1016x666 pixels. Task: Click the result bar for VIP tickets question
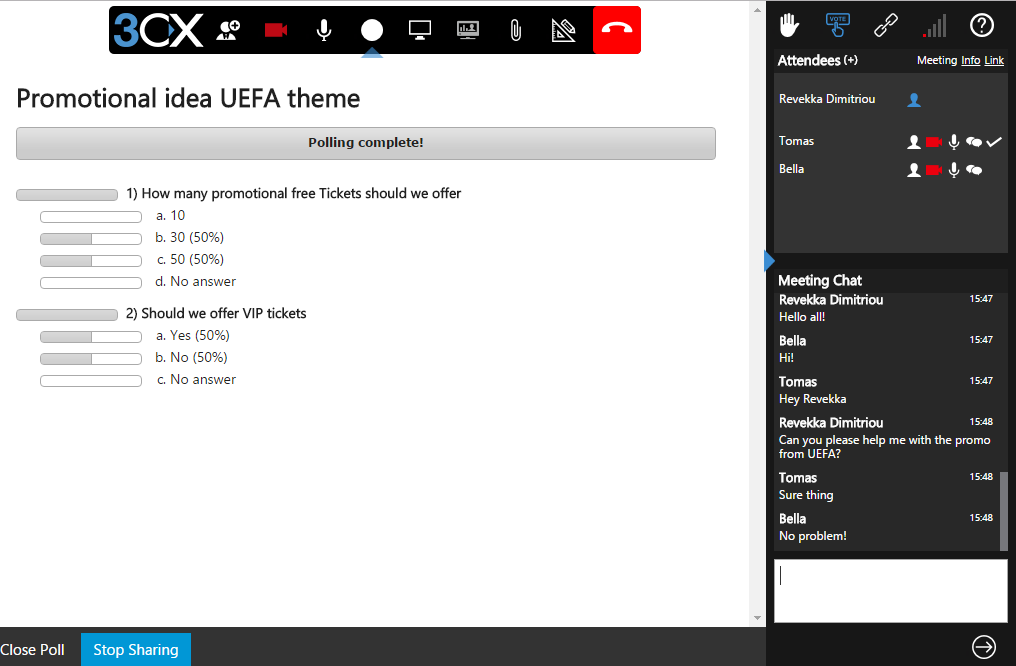[67, 315]
